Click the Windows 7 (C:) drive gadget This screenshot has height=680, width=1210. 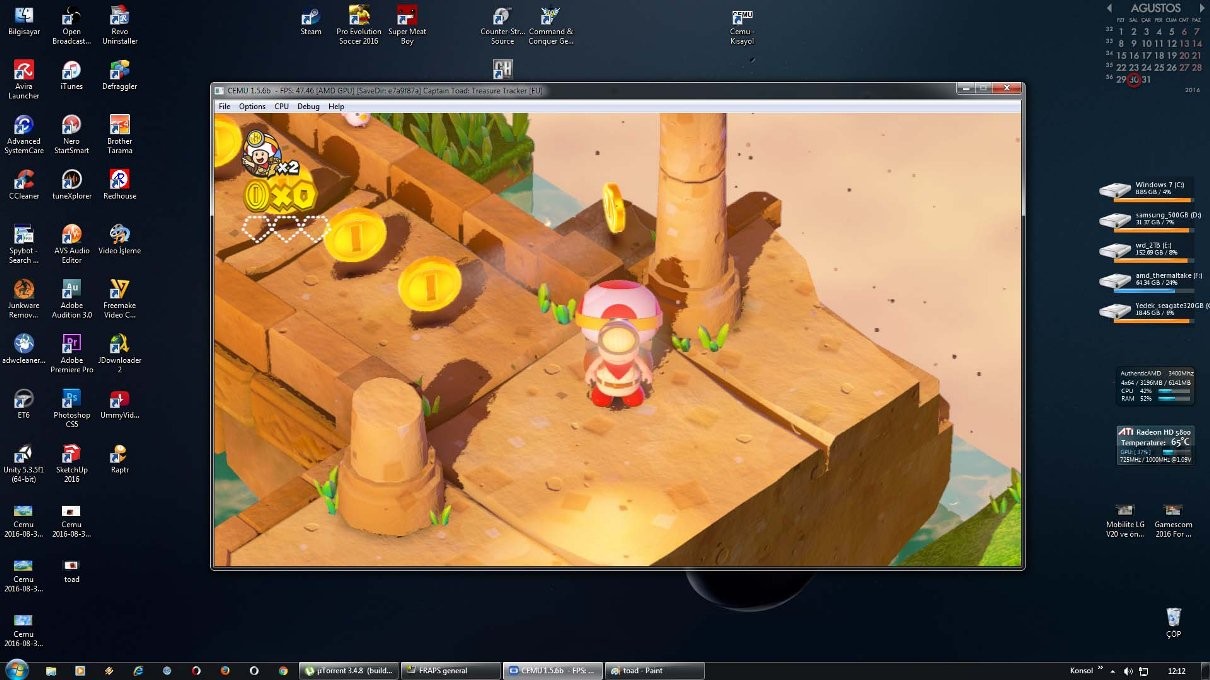pyautogui.click(x=1148, y=190)
